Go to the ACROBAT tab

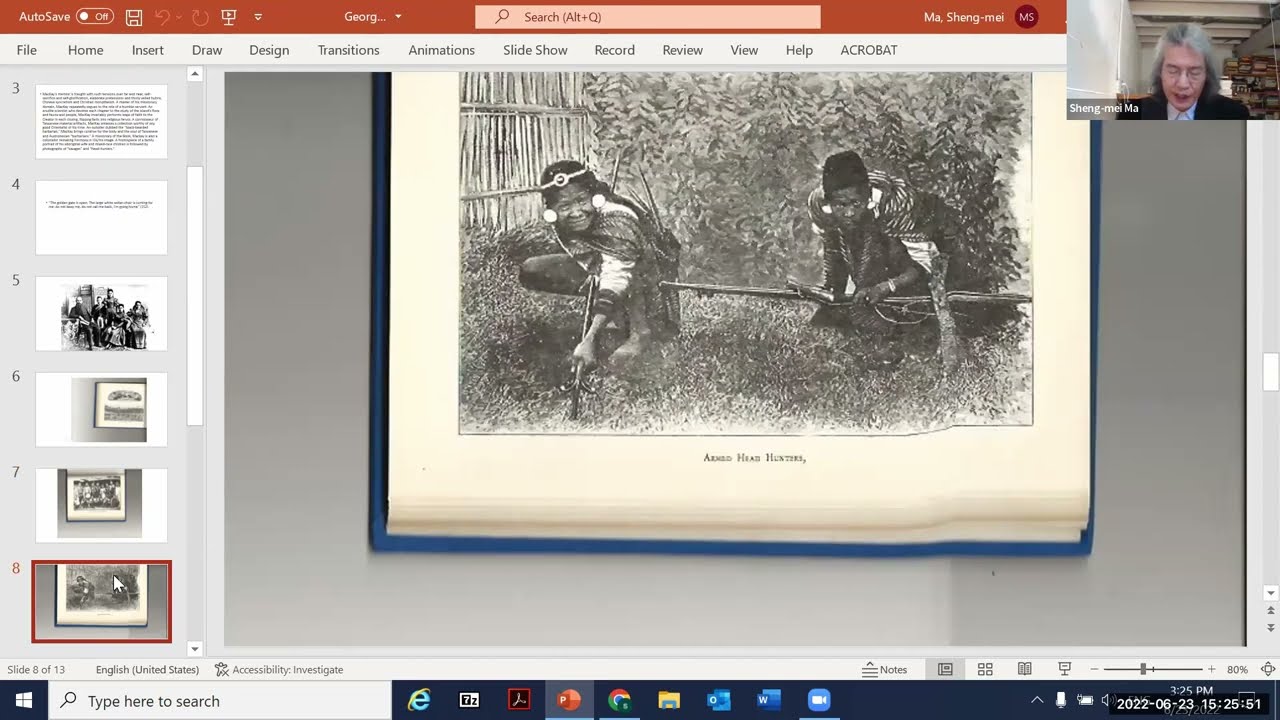869,50
